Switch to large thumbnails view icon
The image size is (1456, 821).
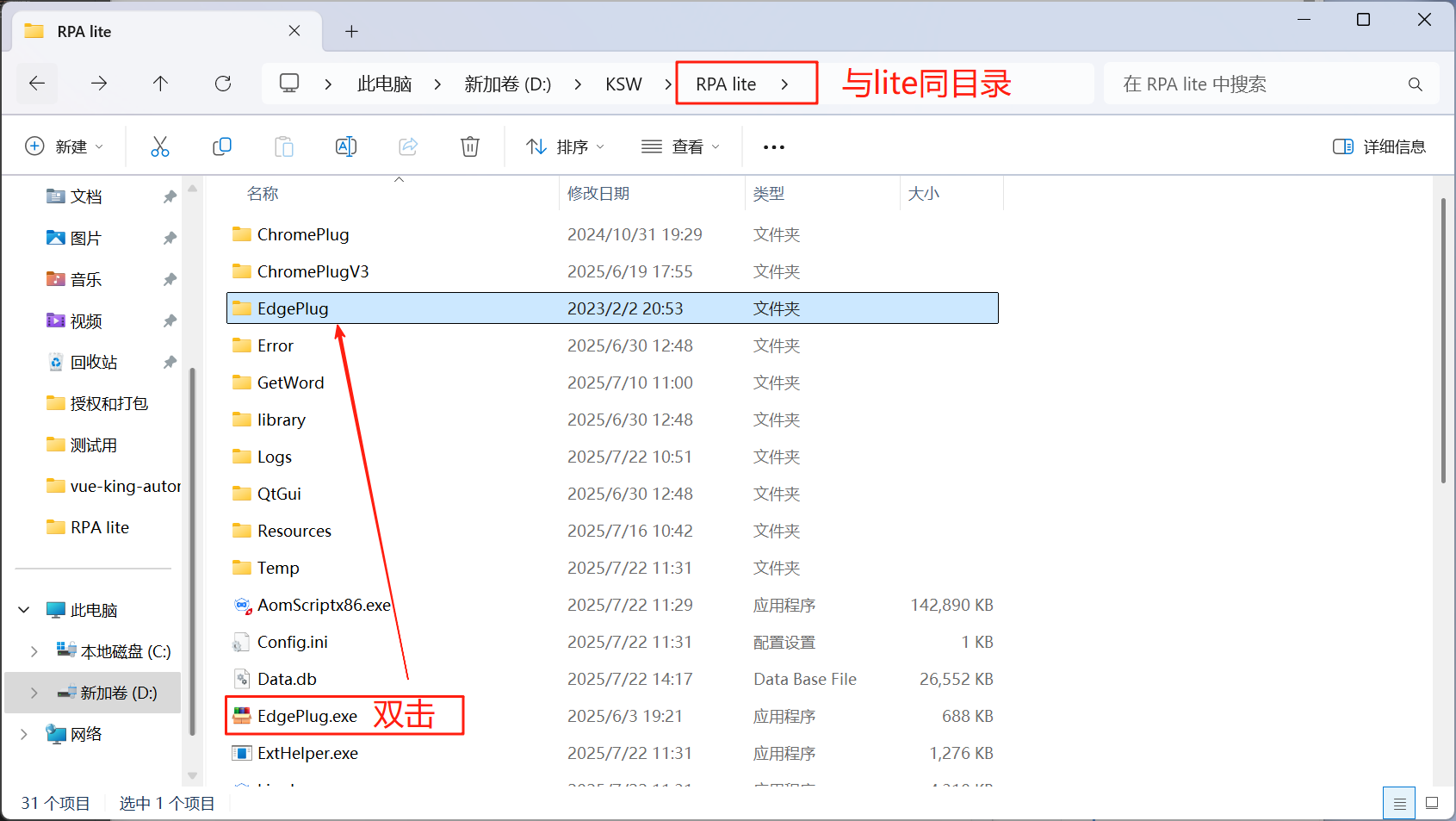pos(1432,804)
